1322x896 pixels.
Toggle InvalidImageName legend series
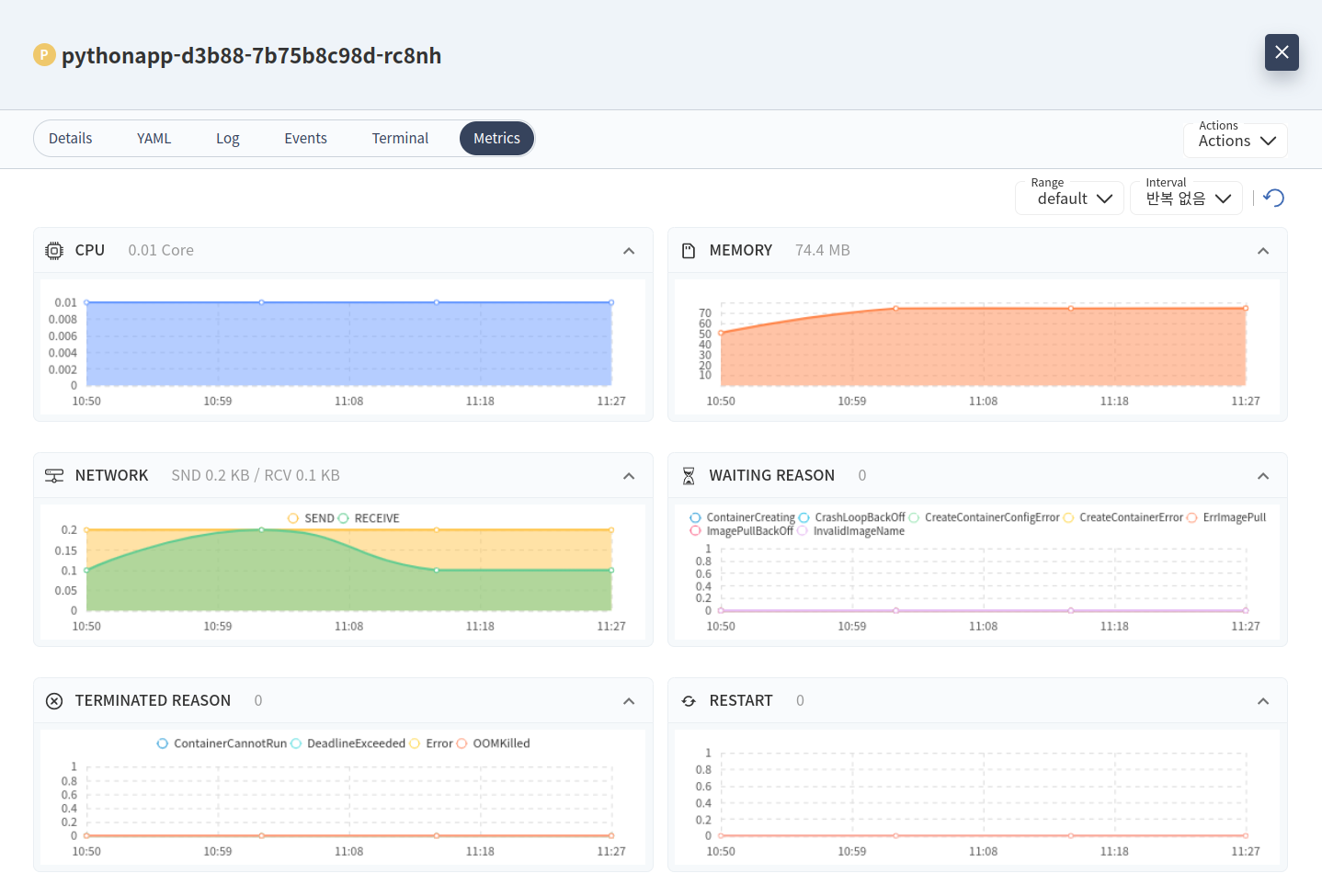(851, 531)
